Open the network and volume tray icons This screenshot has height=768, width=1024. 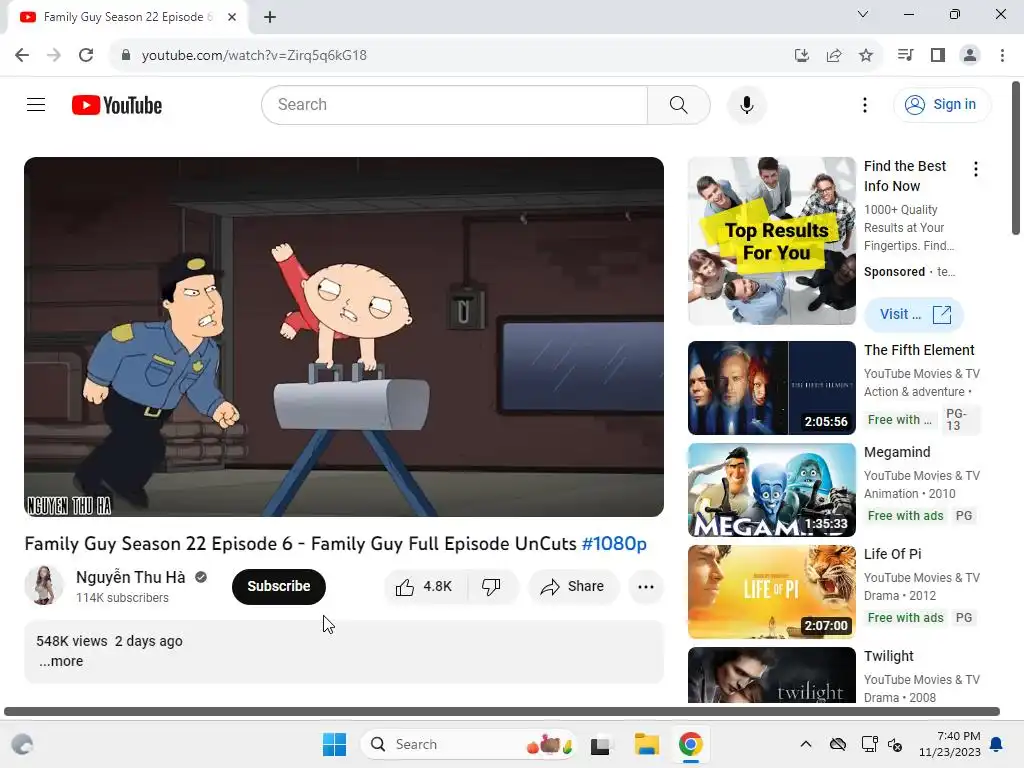(x=882, y=744)
